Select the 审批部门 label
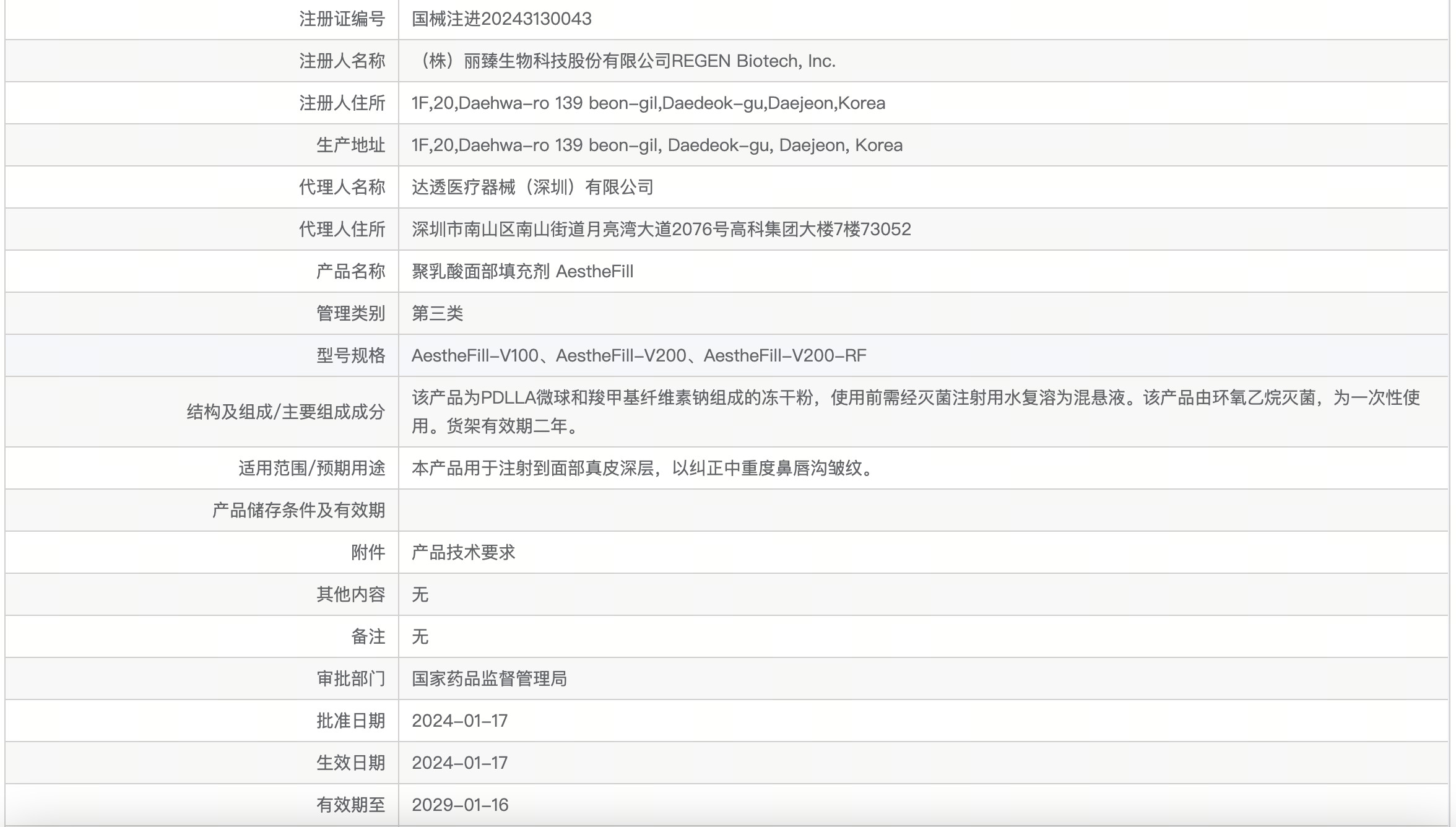This screenshot has height=827, width=1456. click(351, 678)
